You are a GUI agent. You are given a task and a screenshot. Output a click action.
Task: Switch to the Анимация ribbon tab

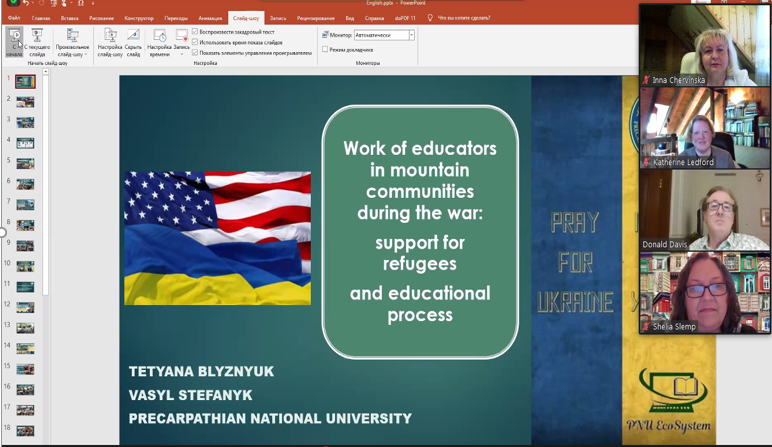coord(210,18)
